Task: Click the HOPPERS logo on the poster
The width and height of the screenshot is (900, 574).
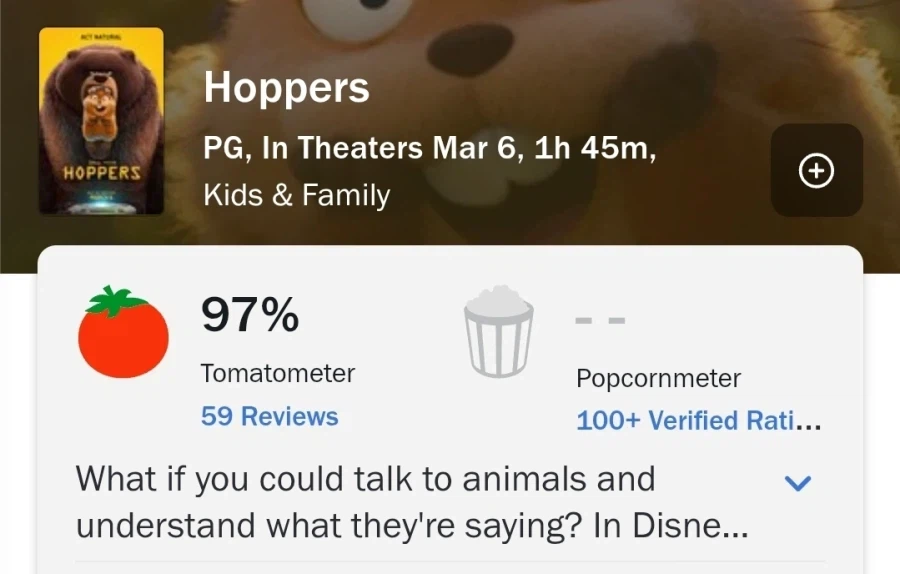Action: tap(101, 172)
